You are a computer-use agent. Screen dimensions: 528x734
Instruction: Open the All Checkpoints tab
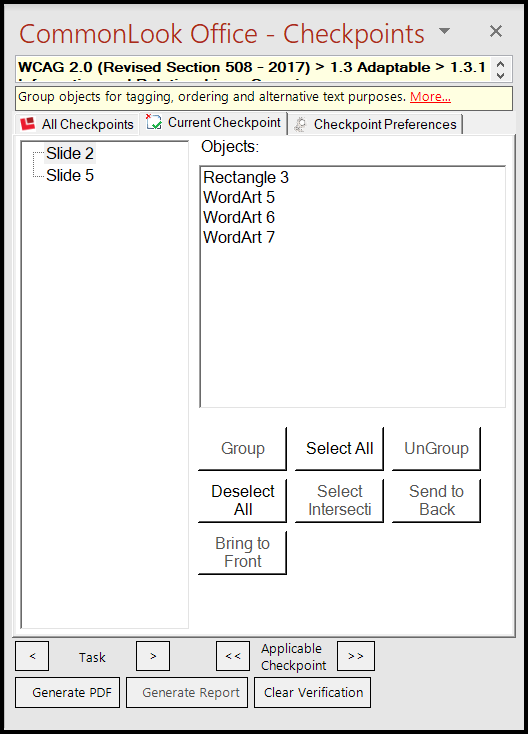77,125
